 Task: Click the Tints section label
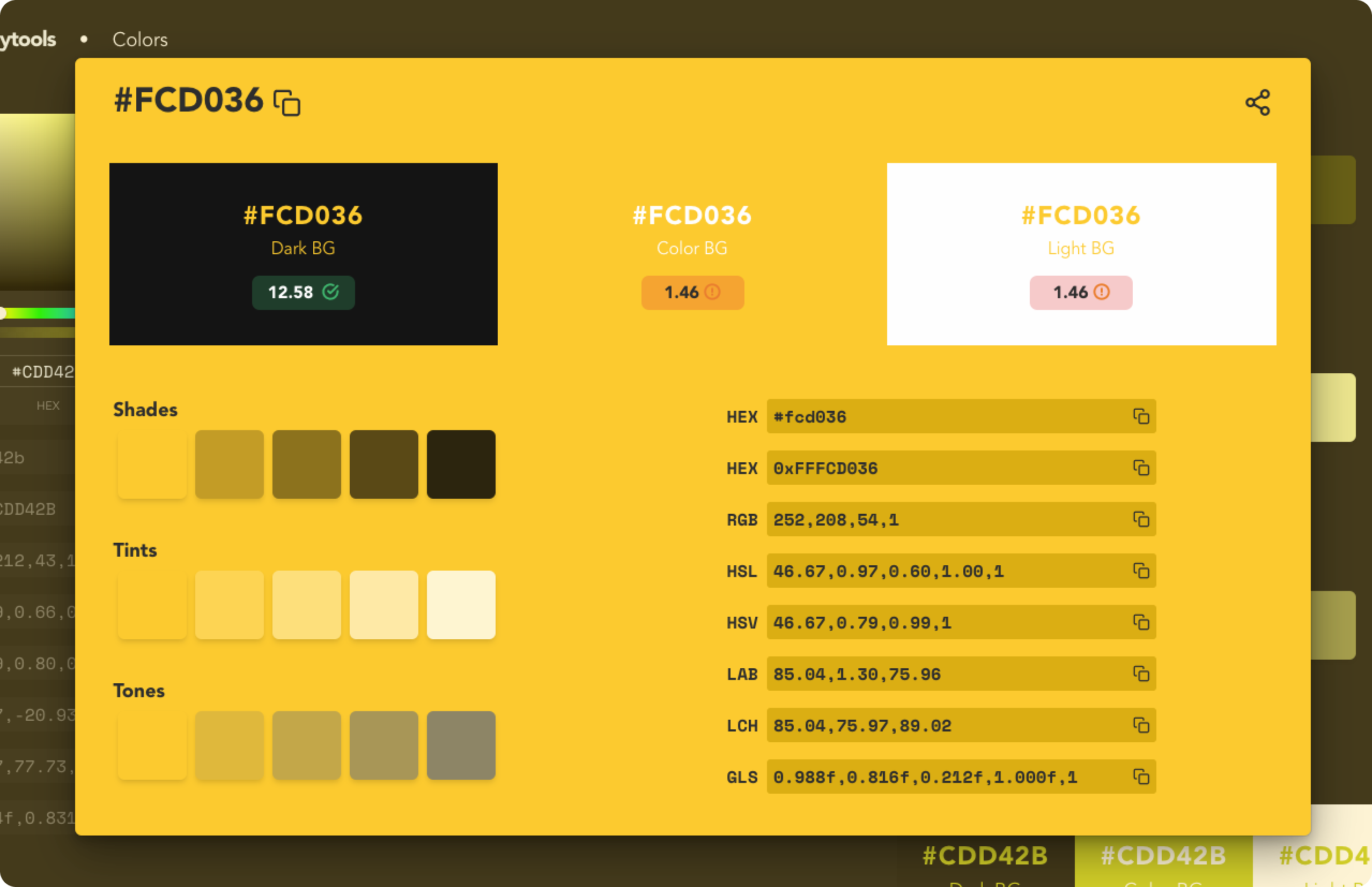point(135,550)
